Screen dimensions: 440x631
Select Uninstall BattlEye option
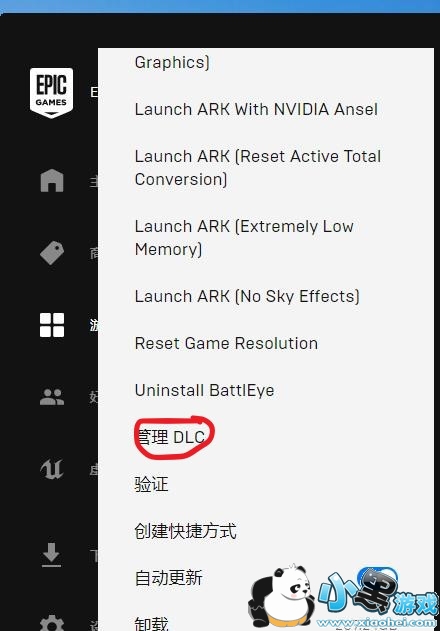(205, 390)
